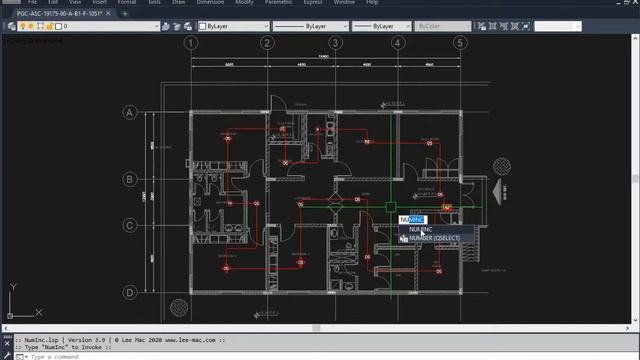Toggle the layer on/off lightbulb icon
640x360 pixels.
(23, 26)
